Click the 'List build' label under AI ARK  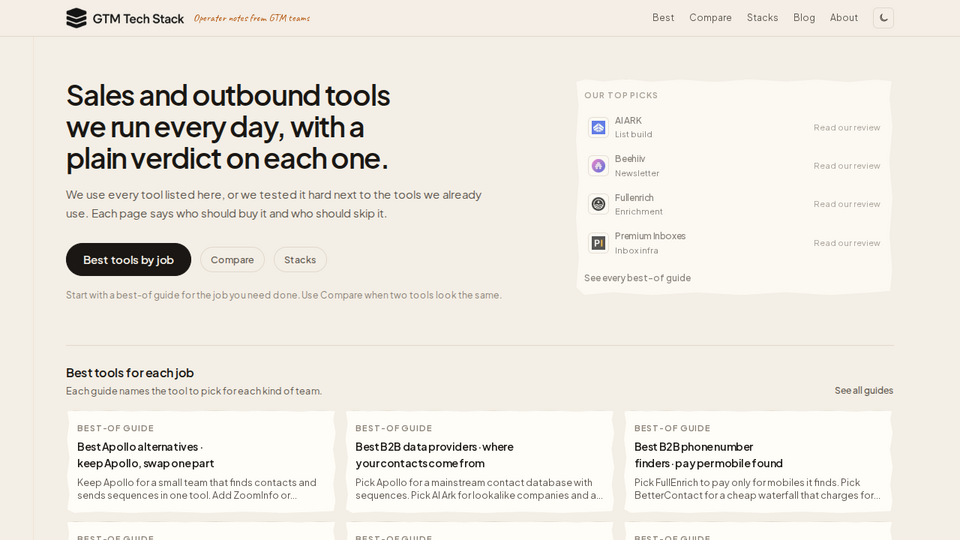[634, 134]
